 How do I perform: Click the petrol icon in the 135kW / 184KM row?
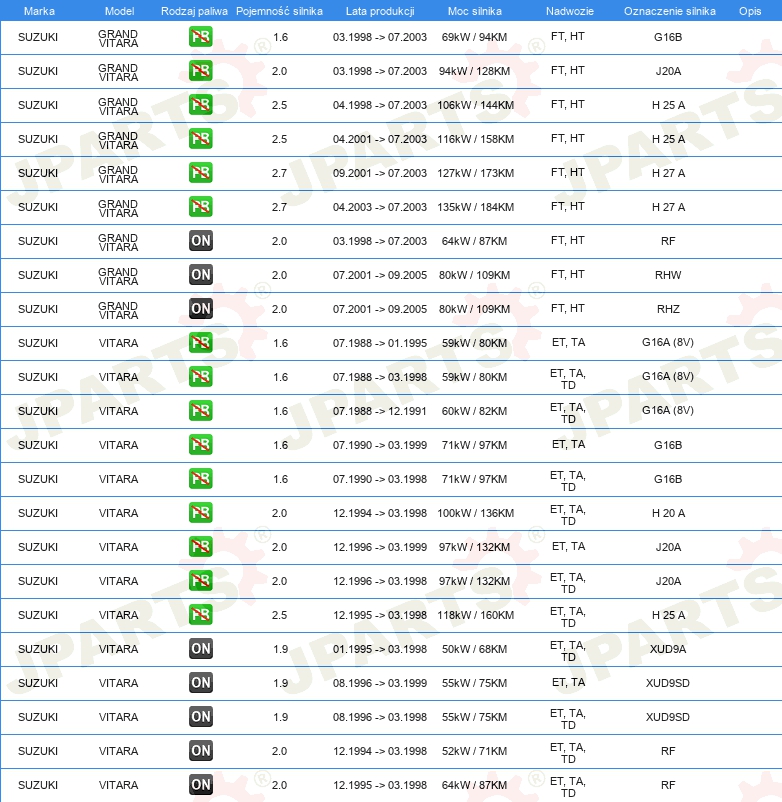click(x=200, y=207)
